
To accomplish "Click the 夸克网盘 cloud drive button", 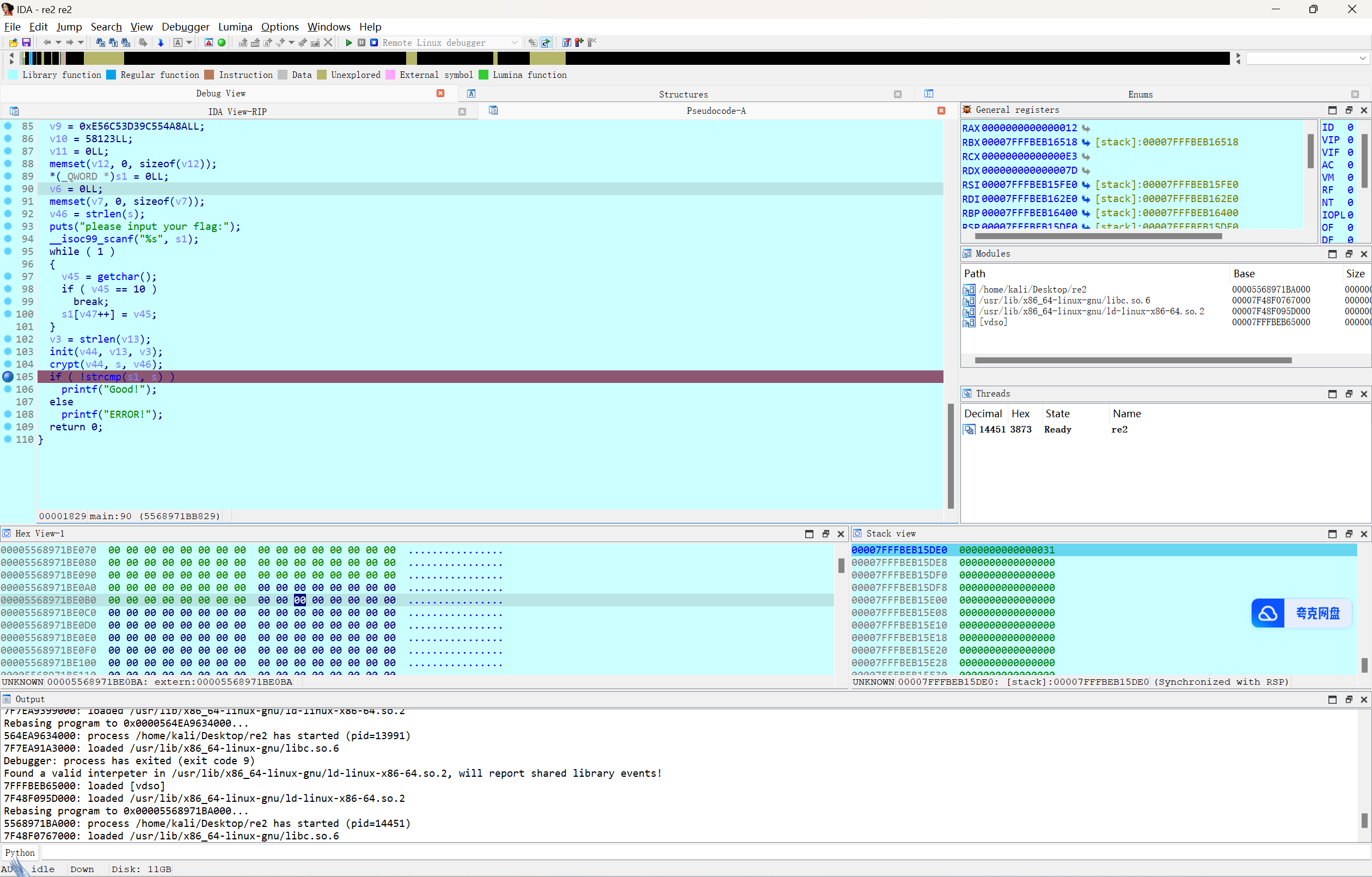I will [x=1301, y=613].
